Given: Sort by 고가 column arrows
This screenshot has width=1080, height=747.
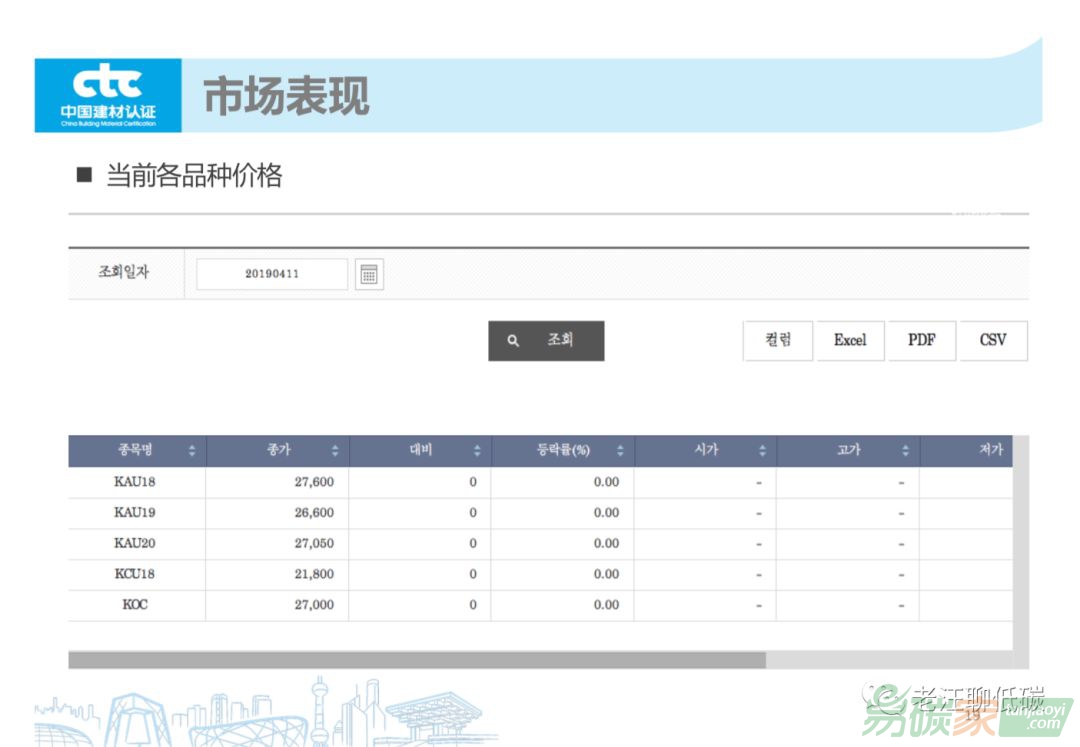Looking at the screenshot, I should 905,452.
